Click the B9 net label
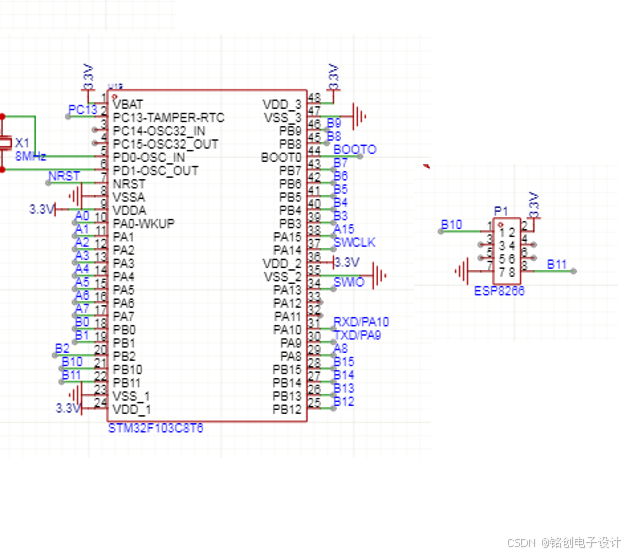 (x=334, y=123)
